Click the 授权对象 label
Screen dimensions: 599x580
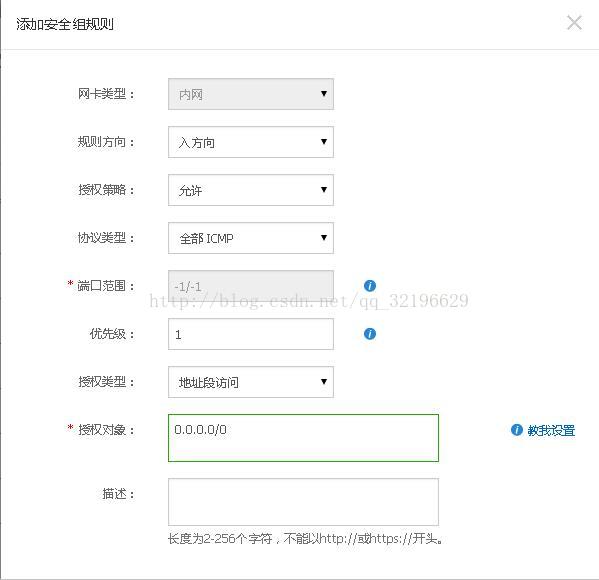[106, 430]
